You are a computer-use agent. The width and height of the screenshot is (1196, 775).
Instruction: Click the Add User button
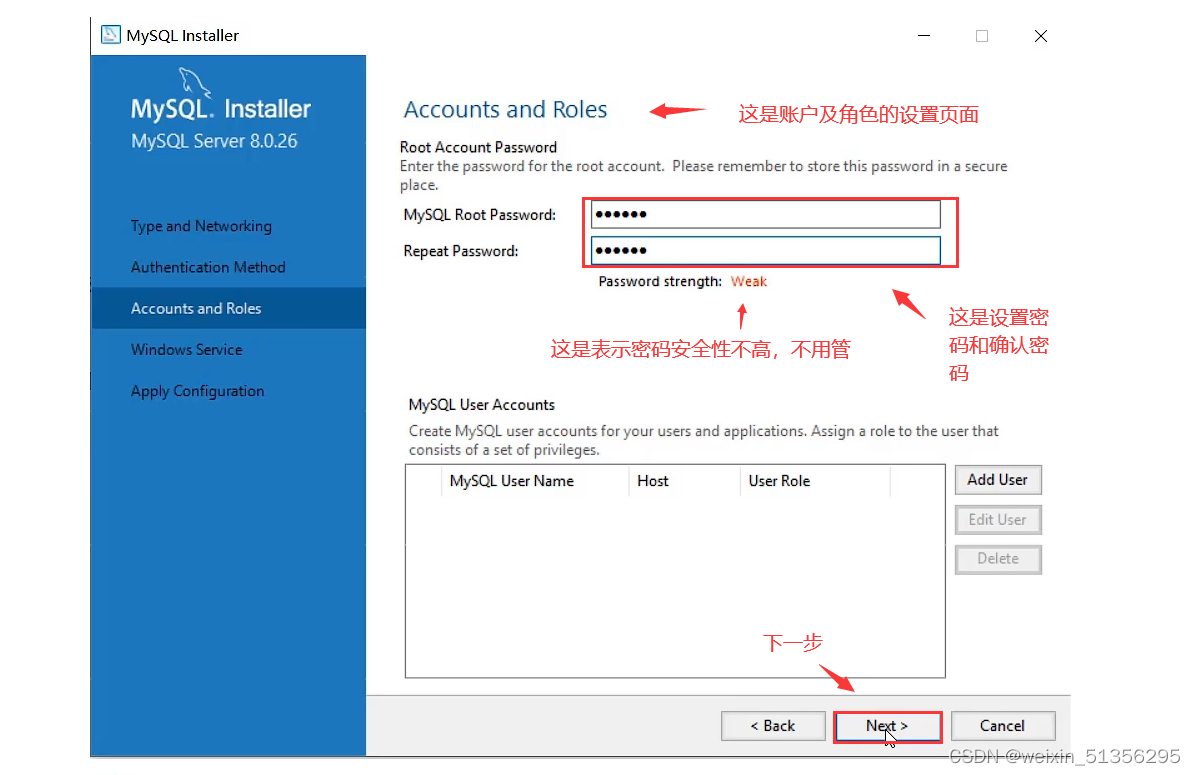click(998, 480)
